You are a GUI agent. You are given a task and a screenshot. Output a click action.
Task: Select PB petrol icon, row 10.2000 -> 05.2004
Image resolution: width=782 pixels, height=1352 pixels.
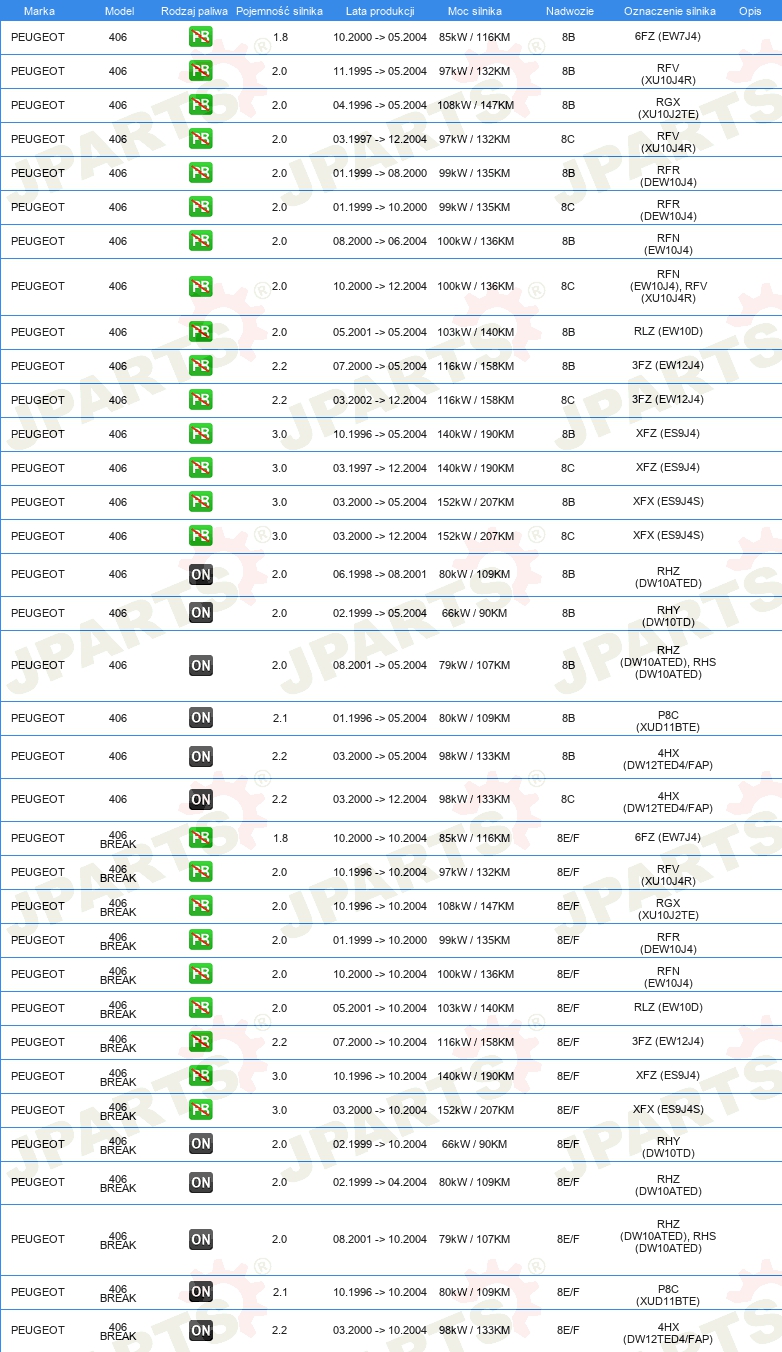pos(201,37)
